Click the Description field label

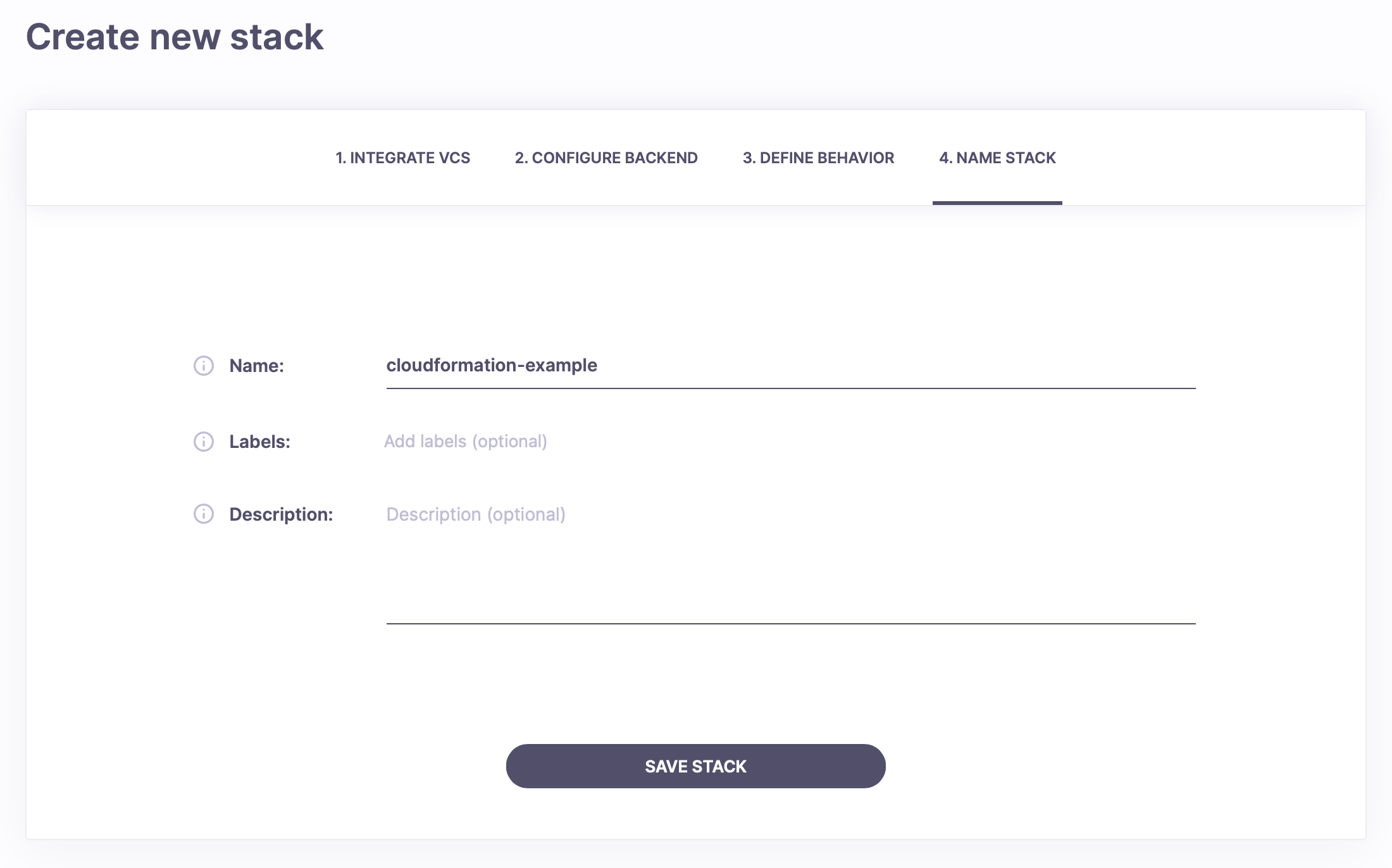pyautogui.click(x=282, y=514)
